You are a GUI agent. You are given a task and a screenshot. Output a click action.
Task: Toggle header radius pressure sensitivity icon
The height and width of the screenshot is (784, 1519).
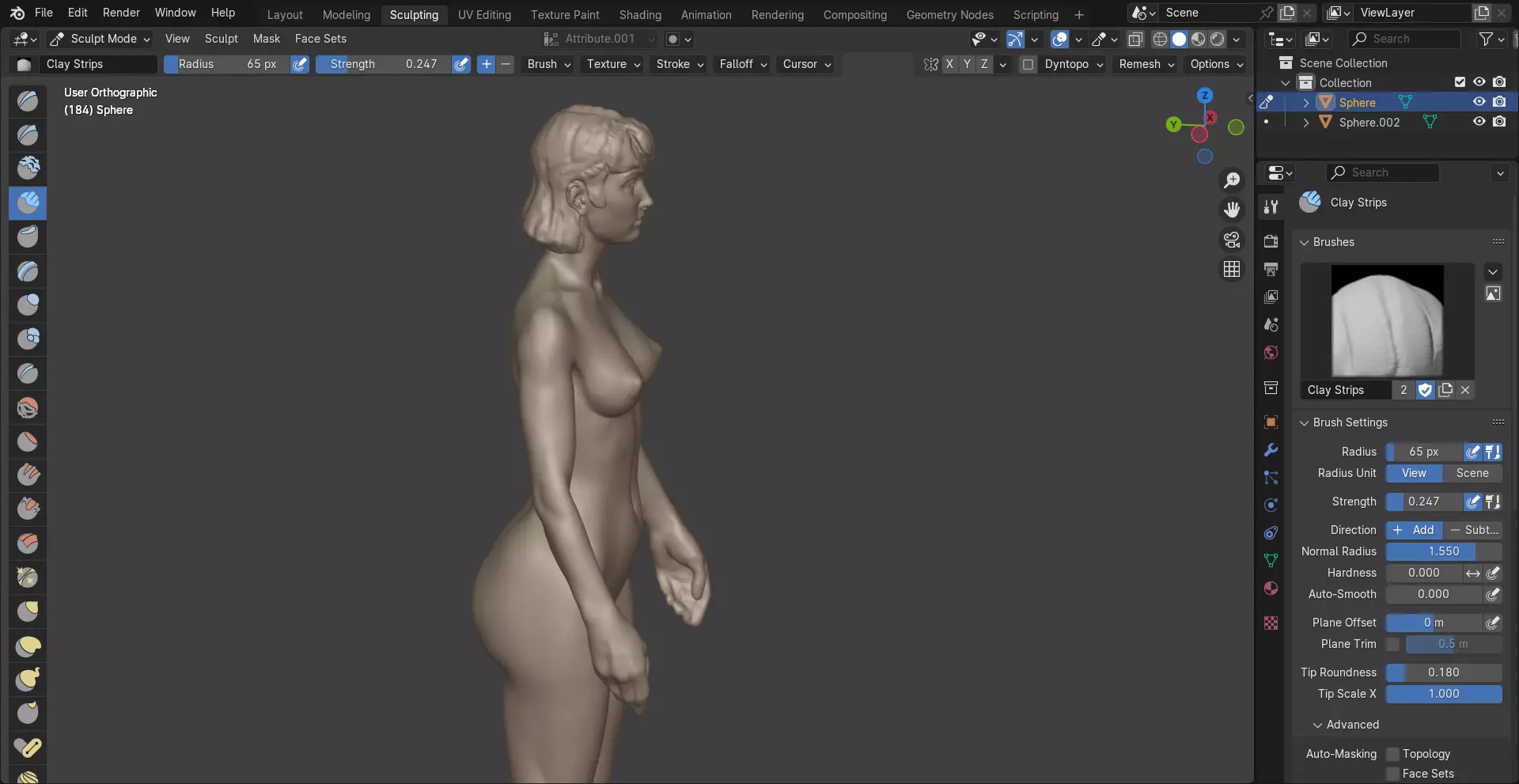300,64
